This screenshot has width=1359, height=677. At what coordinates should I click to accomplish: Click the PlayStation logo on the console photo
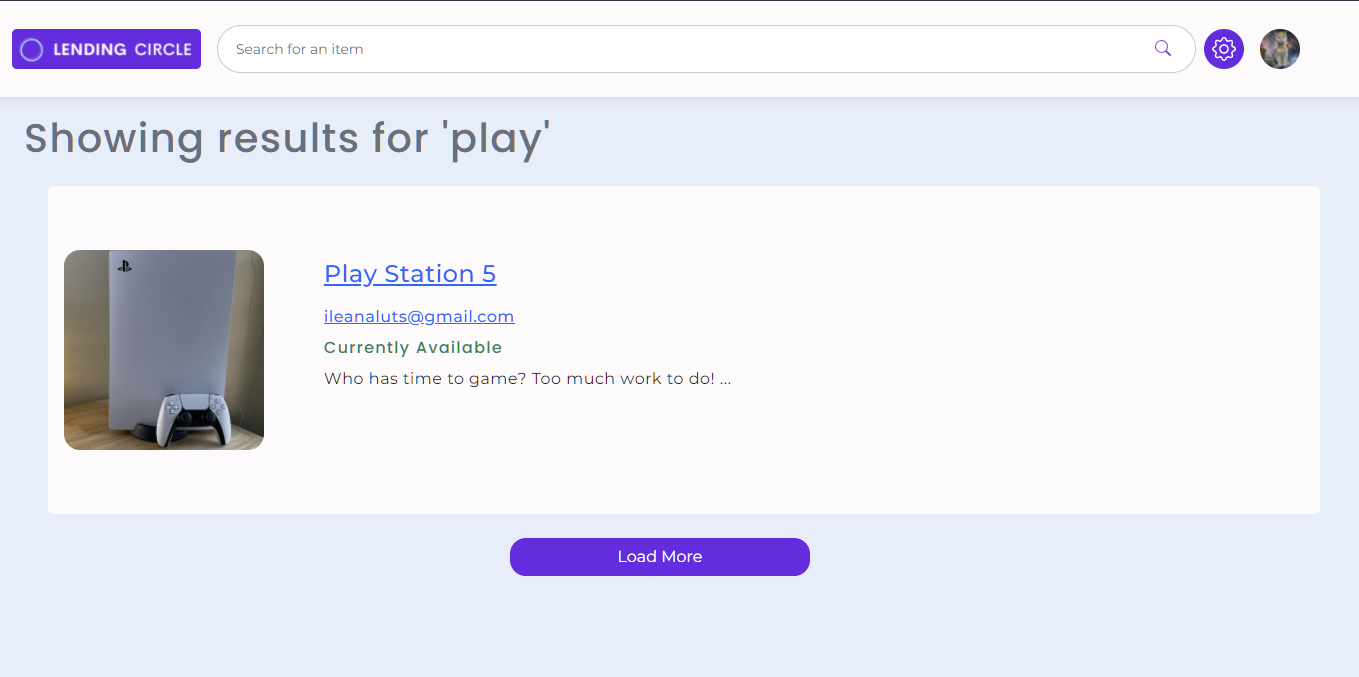click(x=124, y=266)
